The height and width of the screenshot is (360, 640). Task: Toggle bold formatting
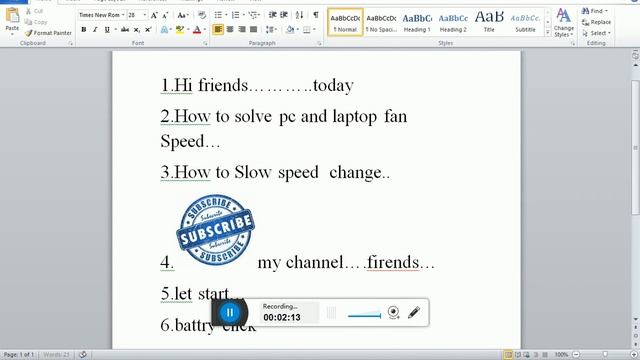[x=84, y=29]
